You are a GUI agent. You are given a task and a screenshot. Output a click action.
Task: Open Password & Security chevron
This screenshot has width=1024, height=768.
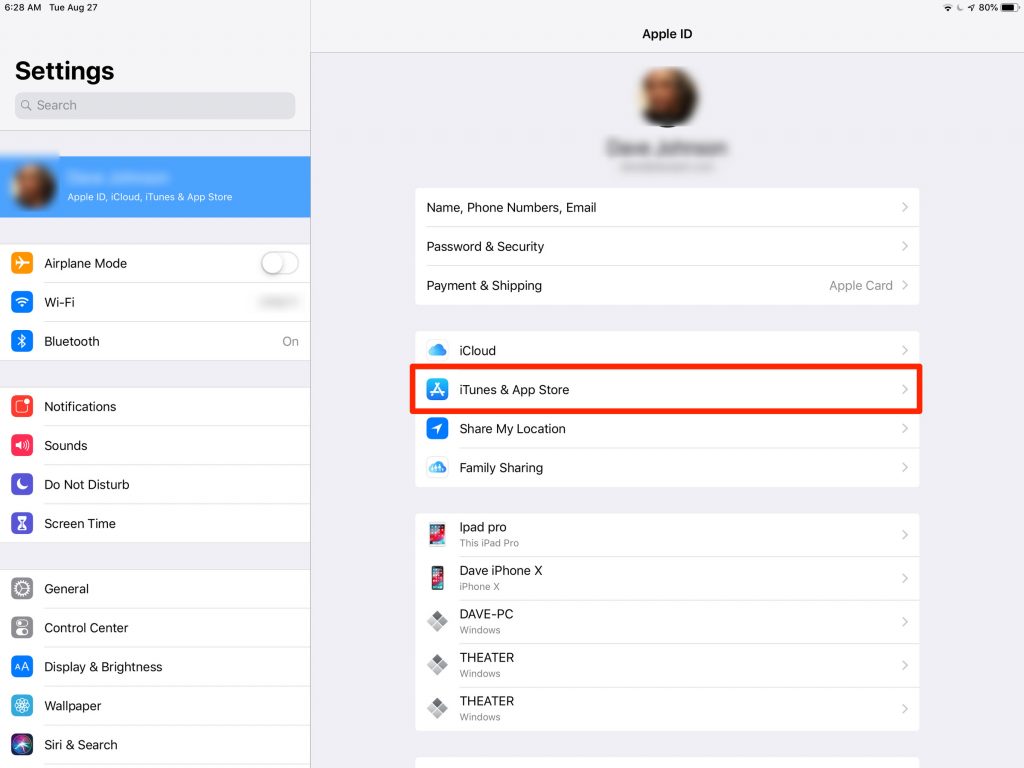[x=904, y=246]
